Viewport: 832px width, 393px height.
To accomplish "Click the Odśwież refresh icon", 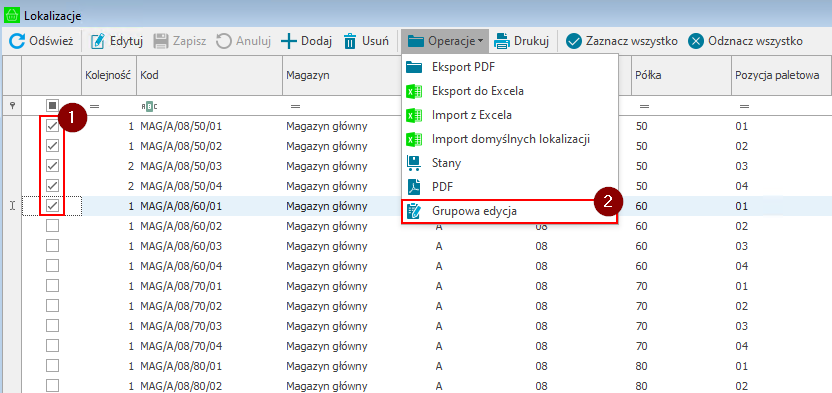I will pos(18,41).
